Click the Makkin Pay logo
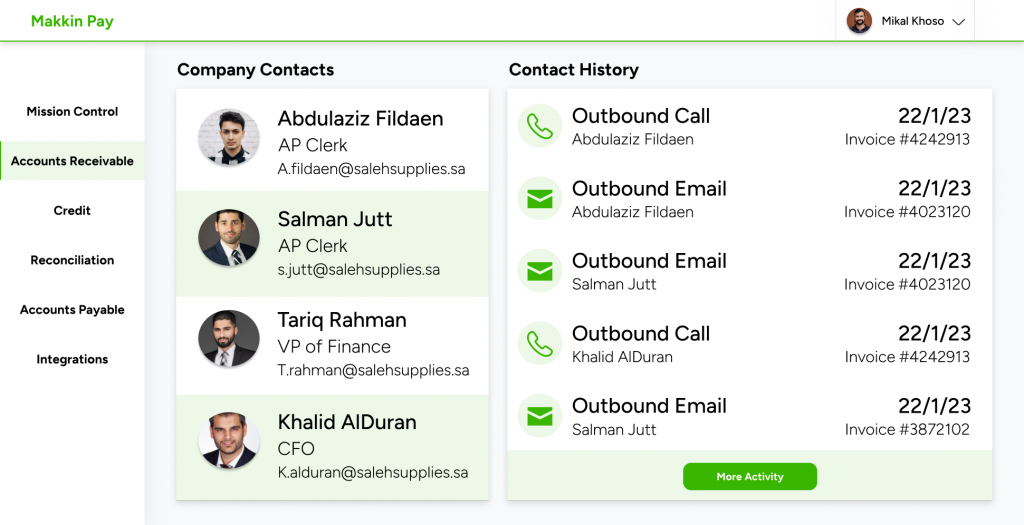Screen dimensions: 1024x525 click(72, 21)
